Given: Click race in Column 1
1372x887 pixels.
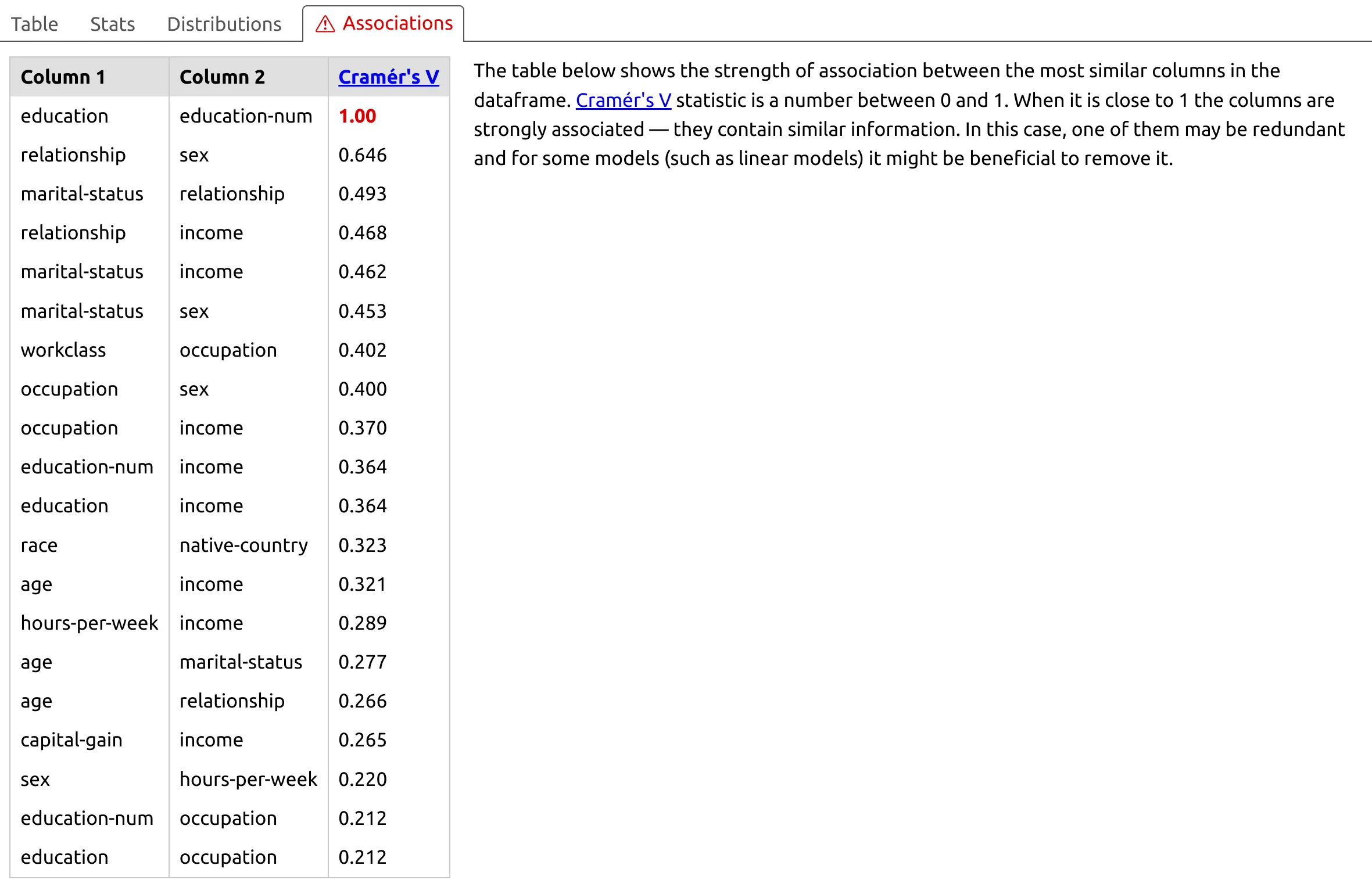Looking at the screenshot, I should pyautogui.click(x=39, y=545).
